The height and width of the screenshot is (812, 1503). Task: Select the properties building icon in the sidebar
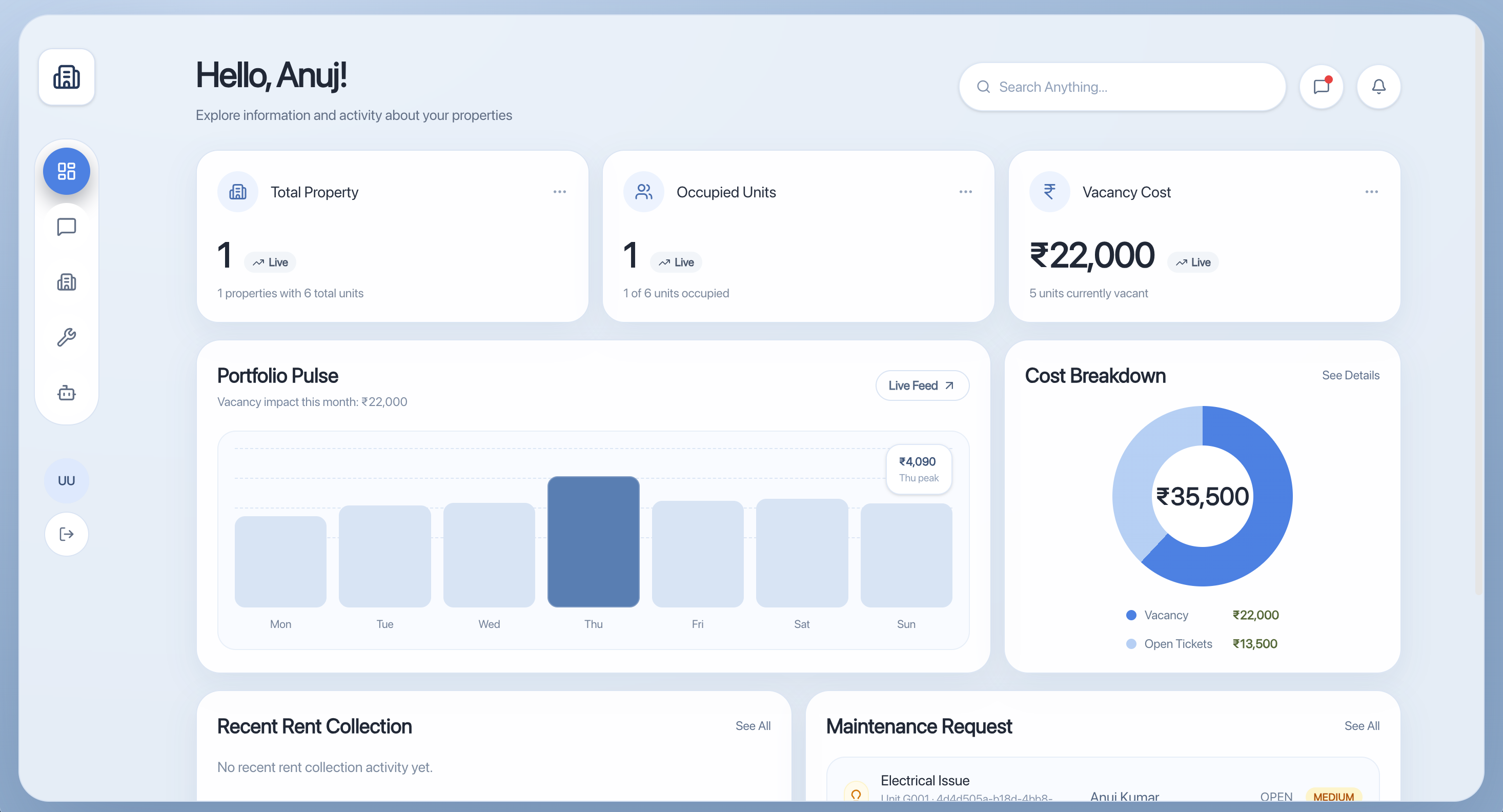coord(67,282)
